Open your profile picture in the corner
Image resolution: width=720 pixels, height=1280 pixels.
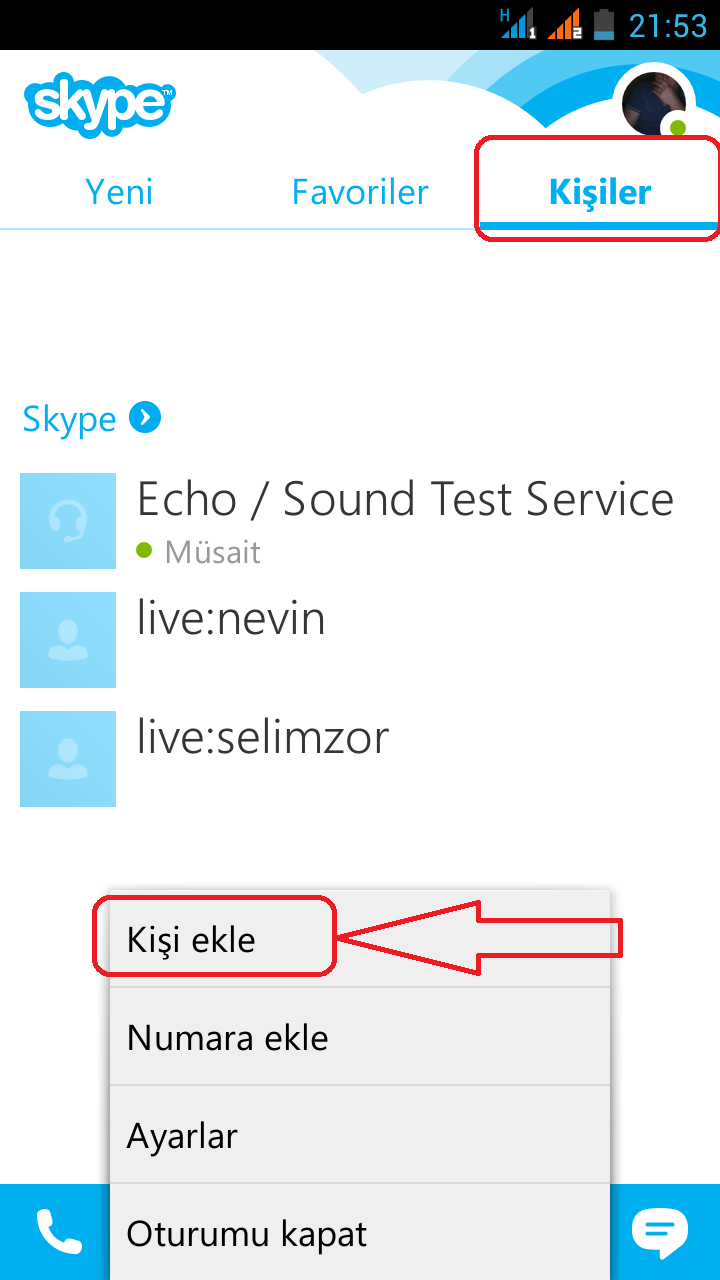655,100
